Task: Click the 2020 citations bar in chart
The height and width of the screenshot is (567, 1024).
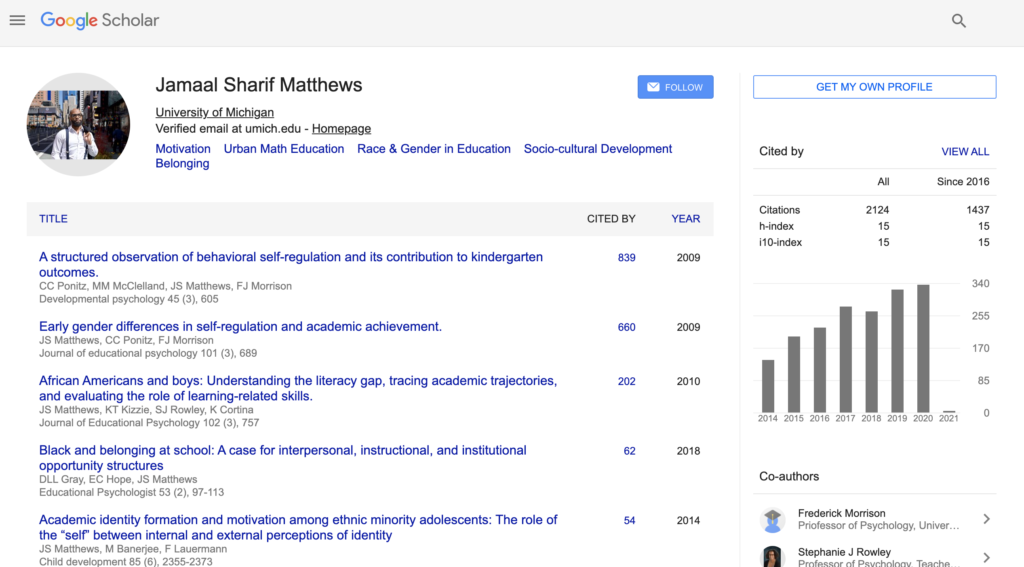Action: click(923, 349)
